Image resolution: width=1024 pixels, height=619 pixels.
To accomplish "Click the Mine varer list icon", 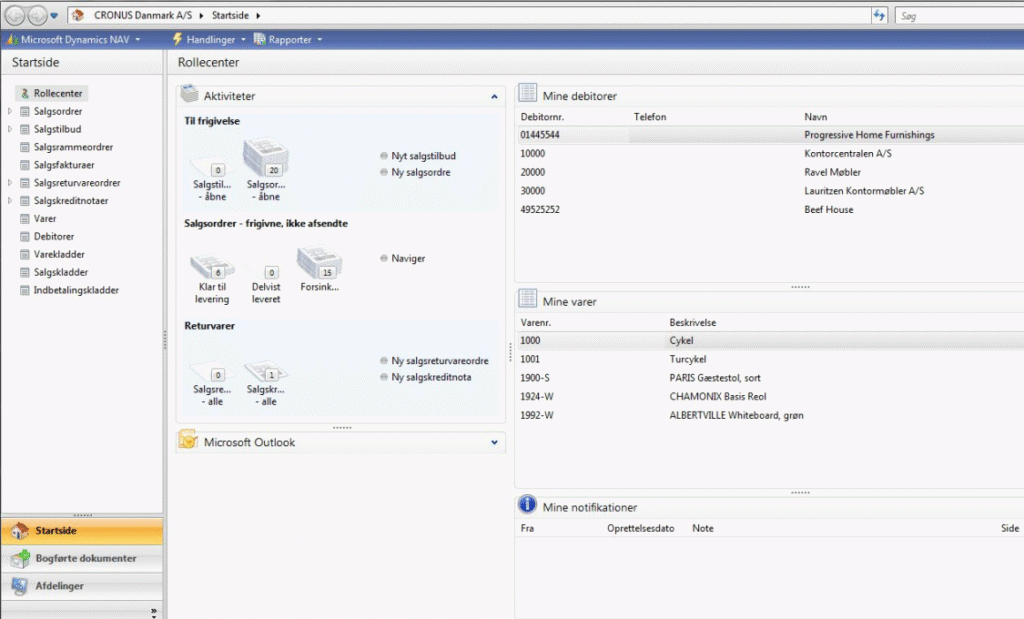I will [528, 299].
